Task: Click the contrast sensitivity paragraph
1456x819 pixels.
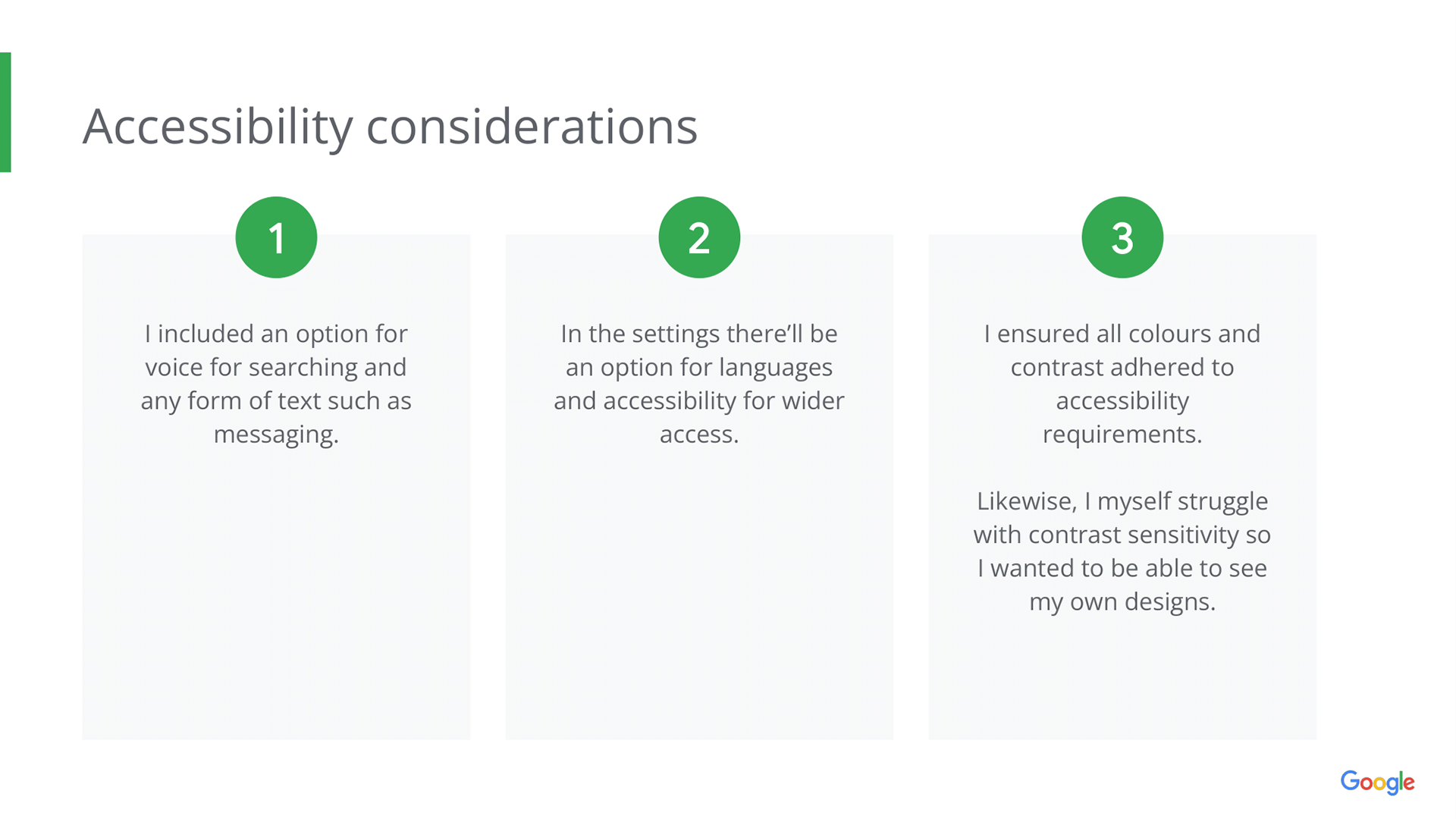Action: click(1122, 551)
